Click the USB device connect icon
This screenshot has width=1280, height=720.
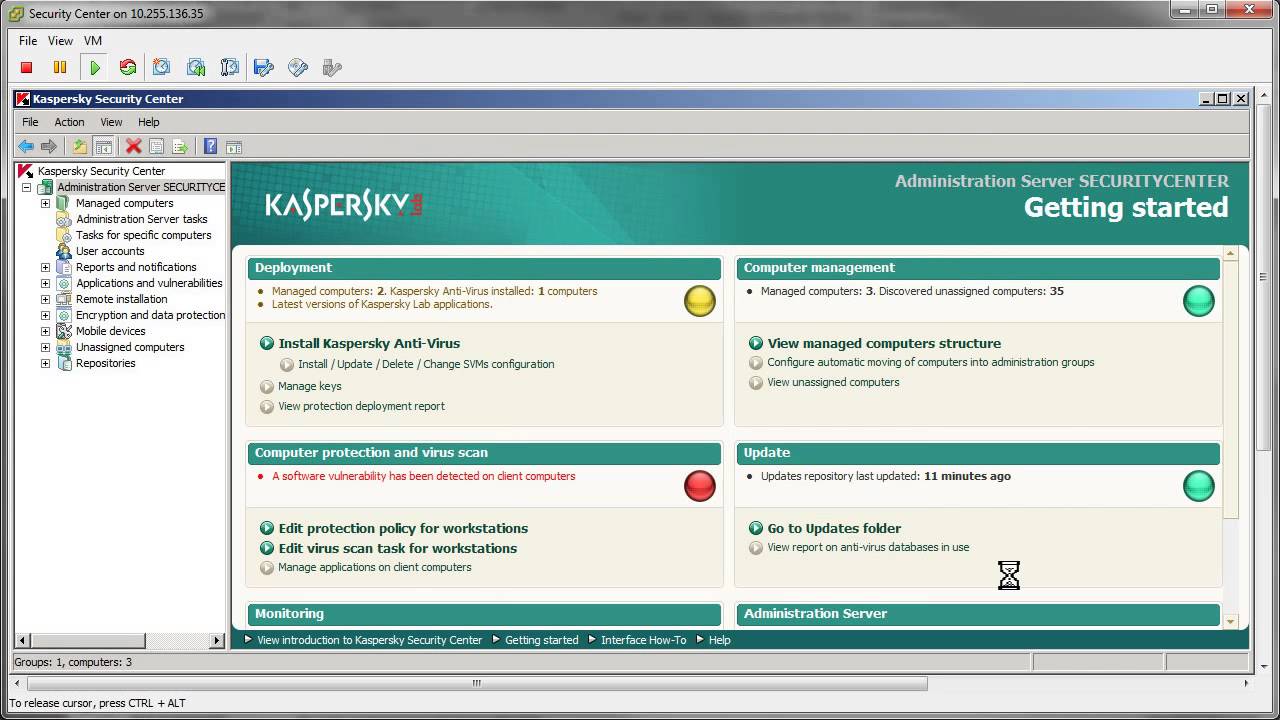pos(332,67)
